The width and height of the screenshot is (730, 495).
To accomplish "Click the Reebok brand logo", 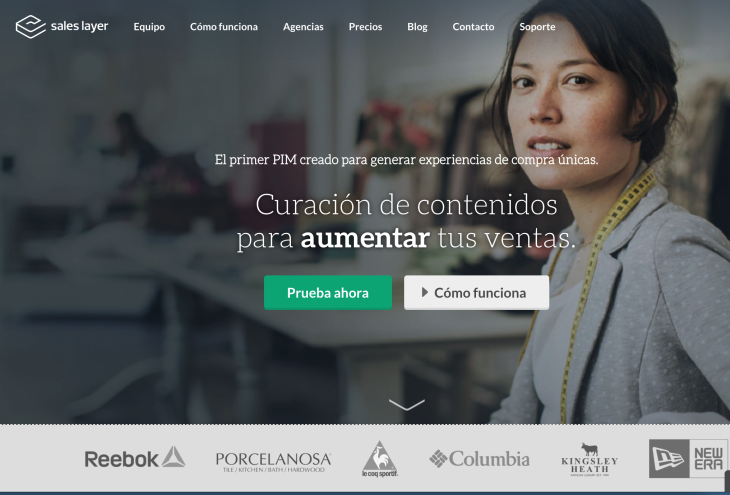I will point(135,458).
